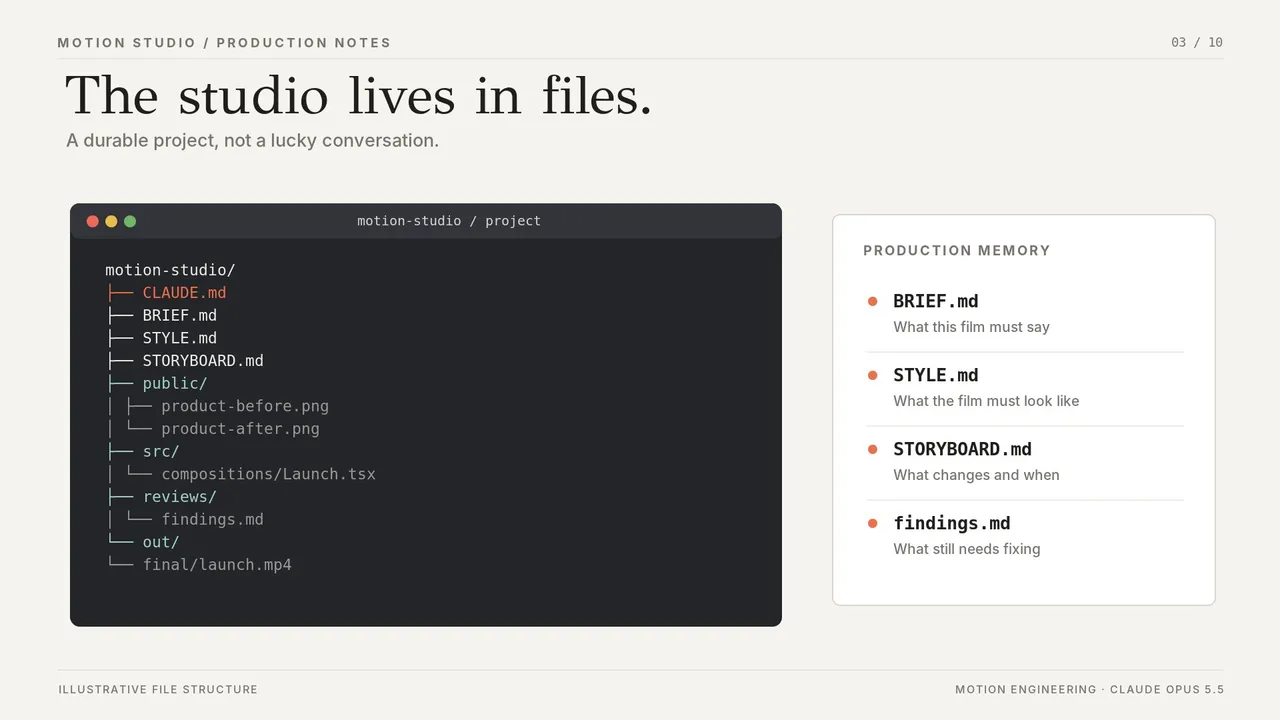Click the "The studio lives in files." title
The height and width of the screenshot is (720, 1280).
359,97
